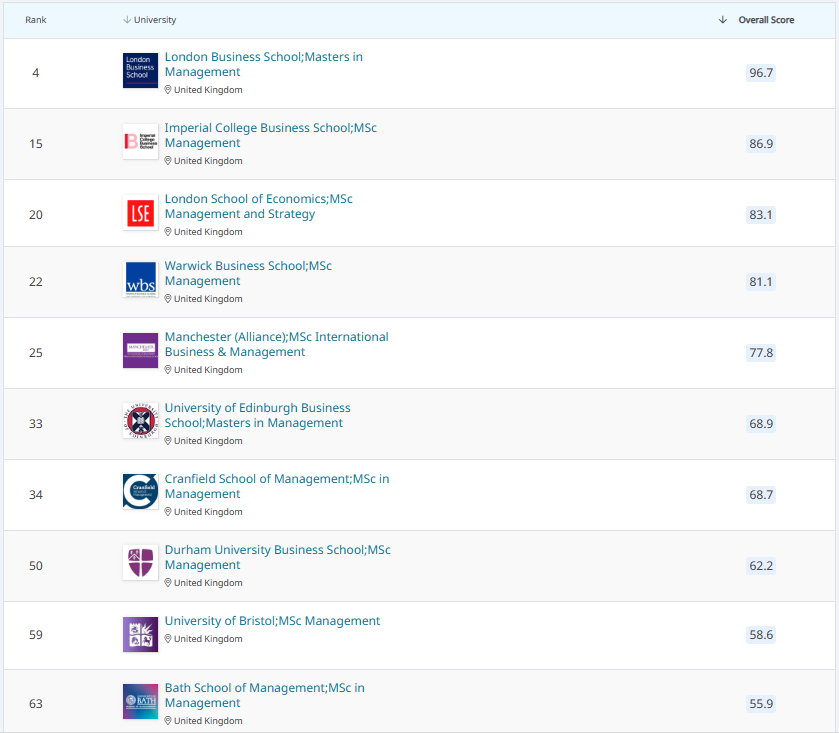Viewport: 839px width, 733px height.
Task: Sort by Overall Score column header
Action: (x=766, y=20)
